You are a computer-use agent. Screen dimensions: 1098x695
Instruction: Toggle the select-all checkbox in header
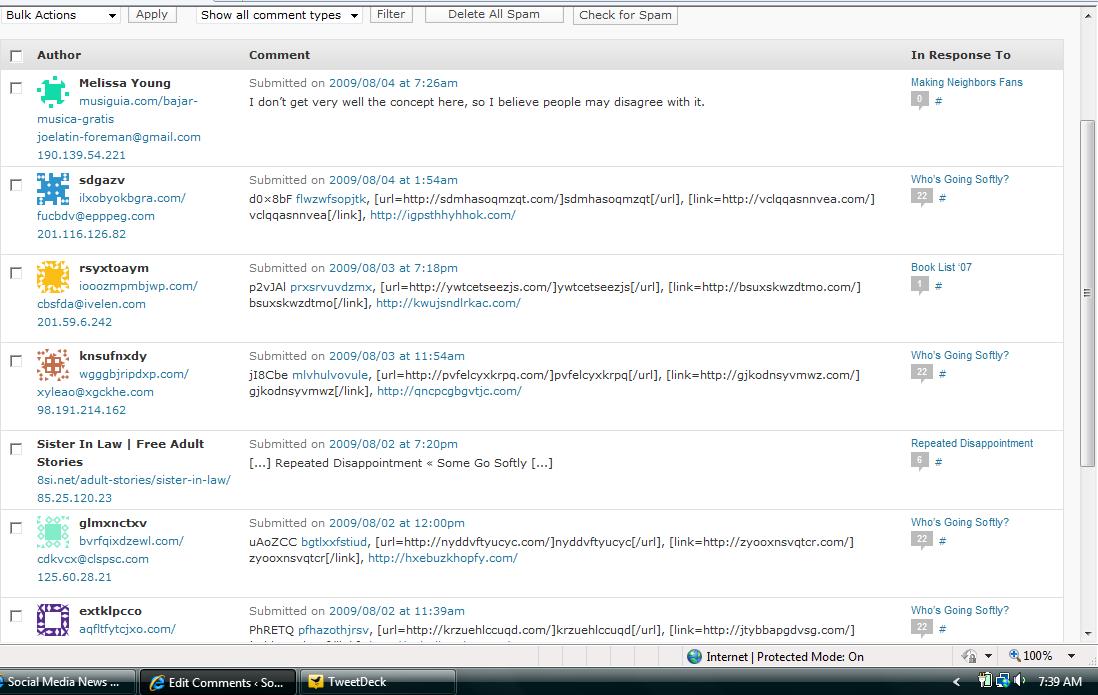click(x=16, y=56)
